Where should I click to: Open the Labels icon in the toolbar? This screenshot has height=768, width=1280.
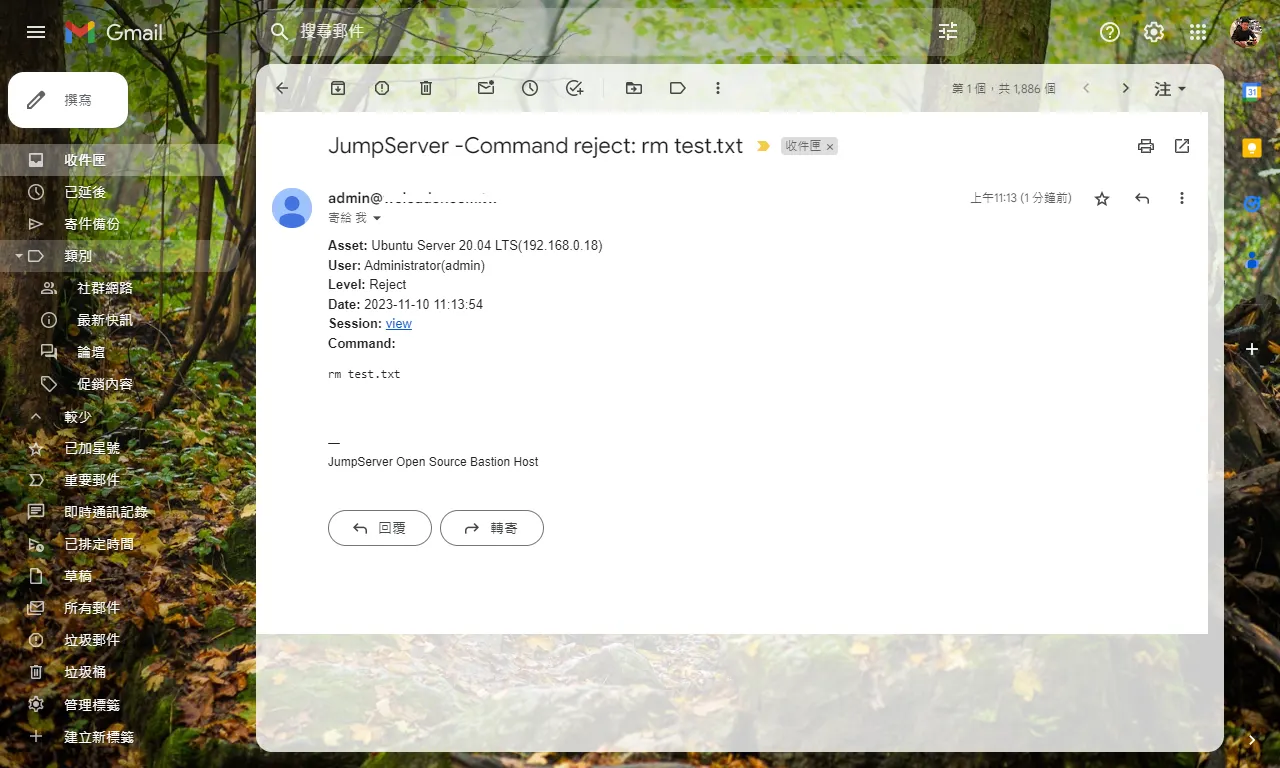point(678,88)
